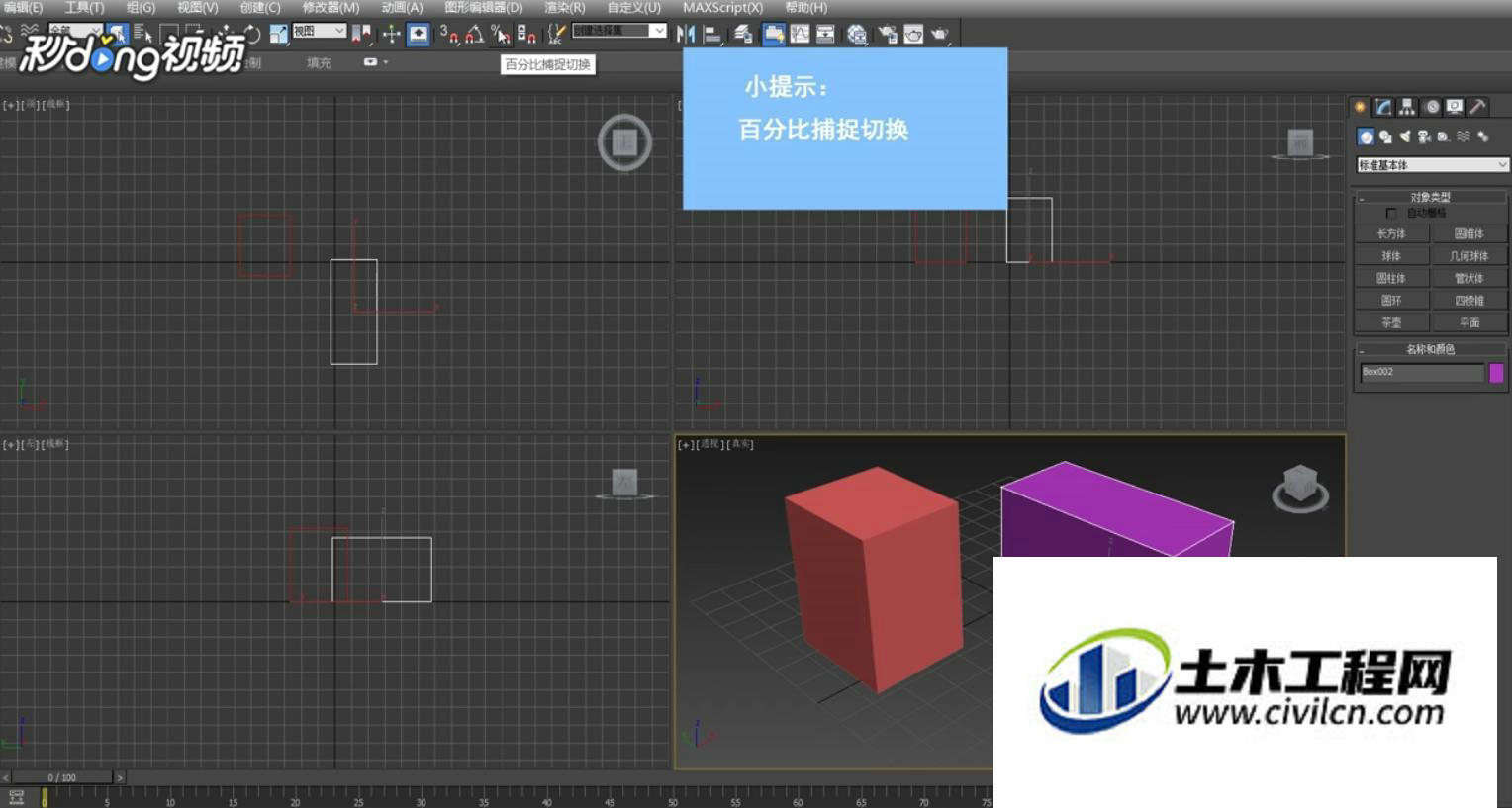Select the Shapes category icon
Screen dimensions: 1512x808
(1385, 136)
